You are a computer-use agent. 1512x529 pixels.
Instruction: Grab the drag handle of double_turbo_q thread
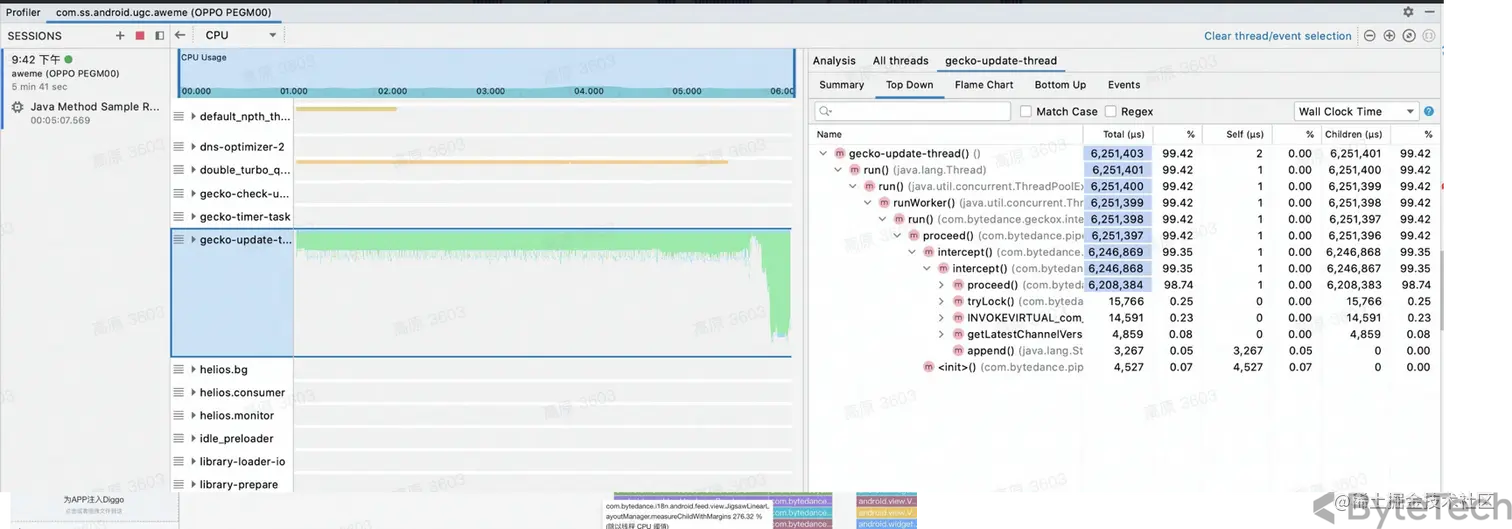(x=179, y=170)
